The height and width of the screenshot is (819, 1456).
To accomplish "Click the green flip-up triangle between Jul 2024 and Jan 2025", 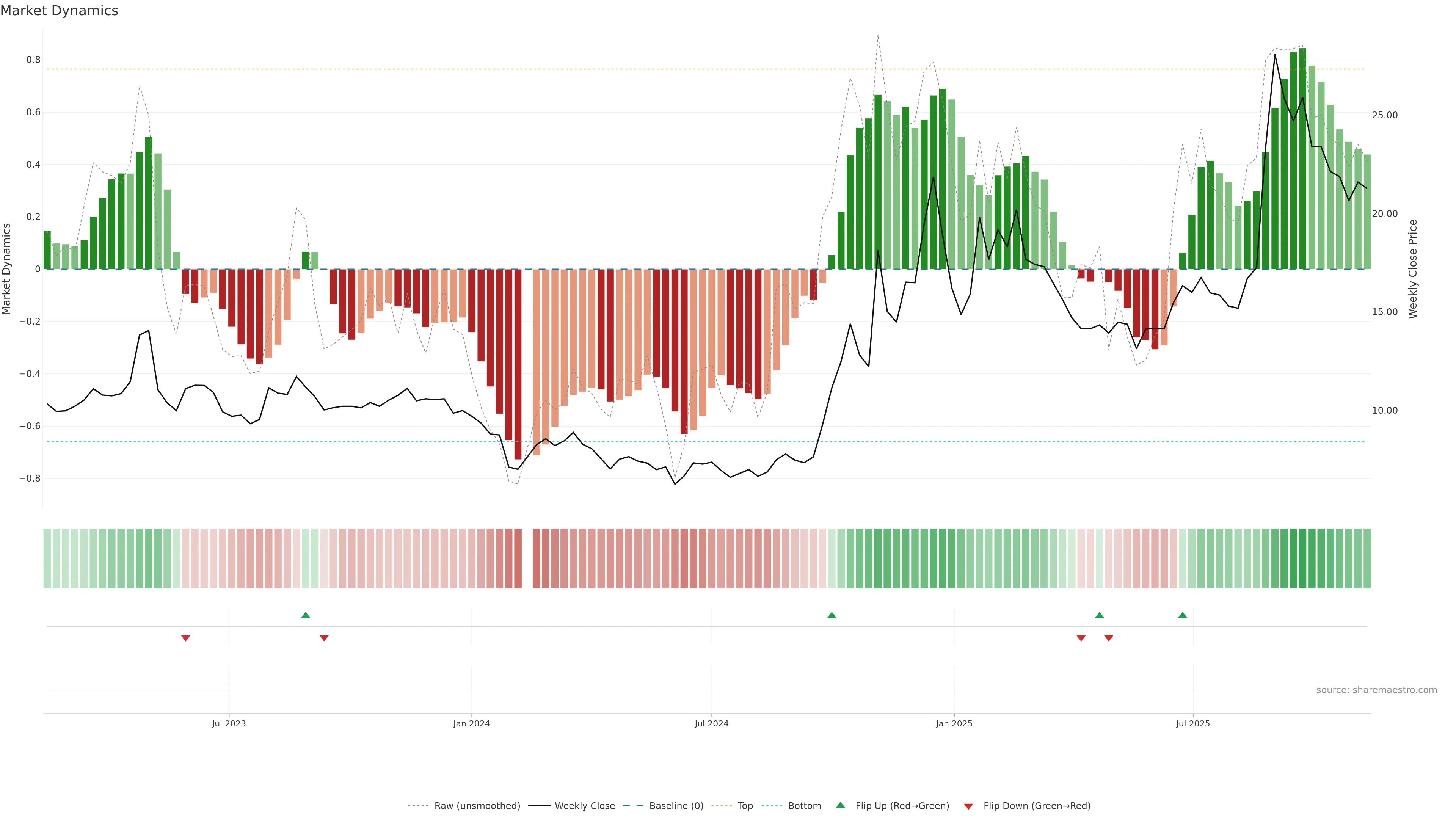I will click(832, 615).
